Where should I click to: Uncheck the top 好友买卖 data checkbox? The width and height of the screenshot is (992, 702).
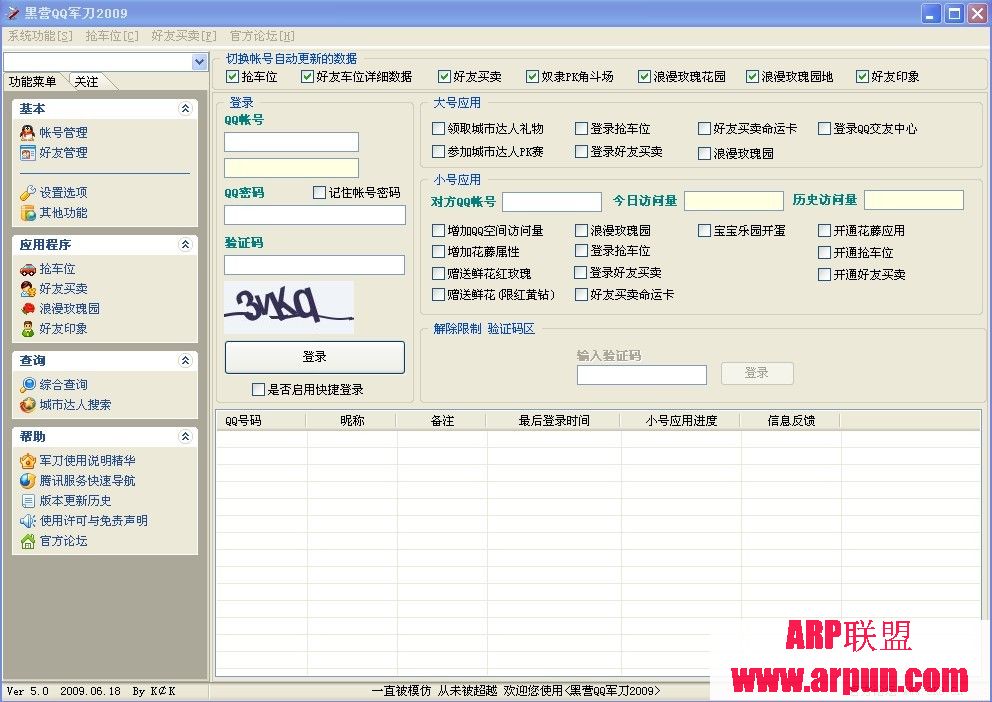[444, 77]
